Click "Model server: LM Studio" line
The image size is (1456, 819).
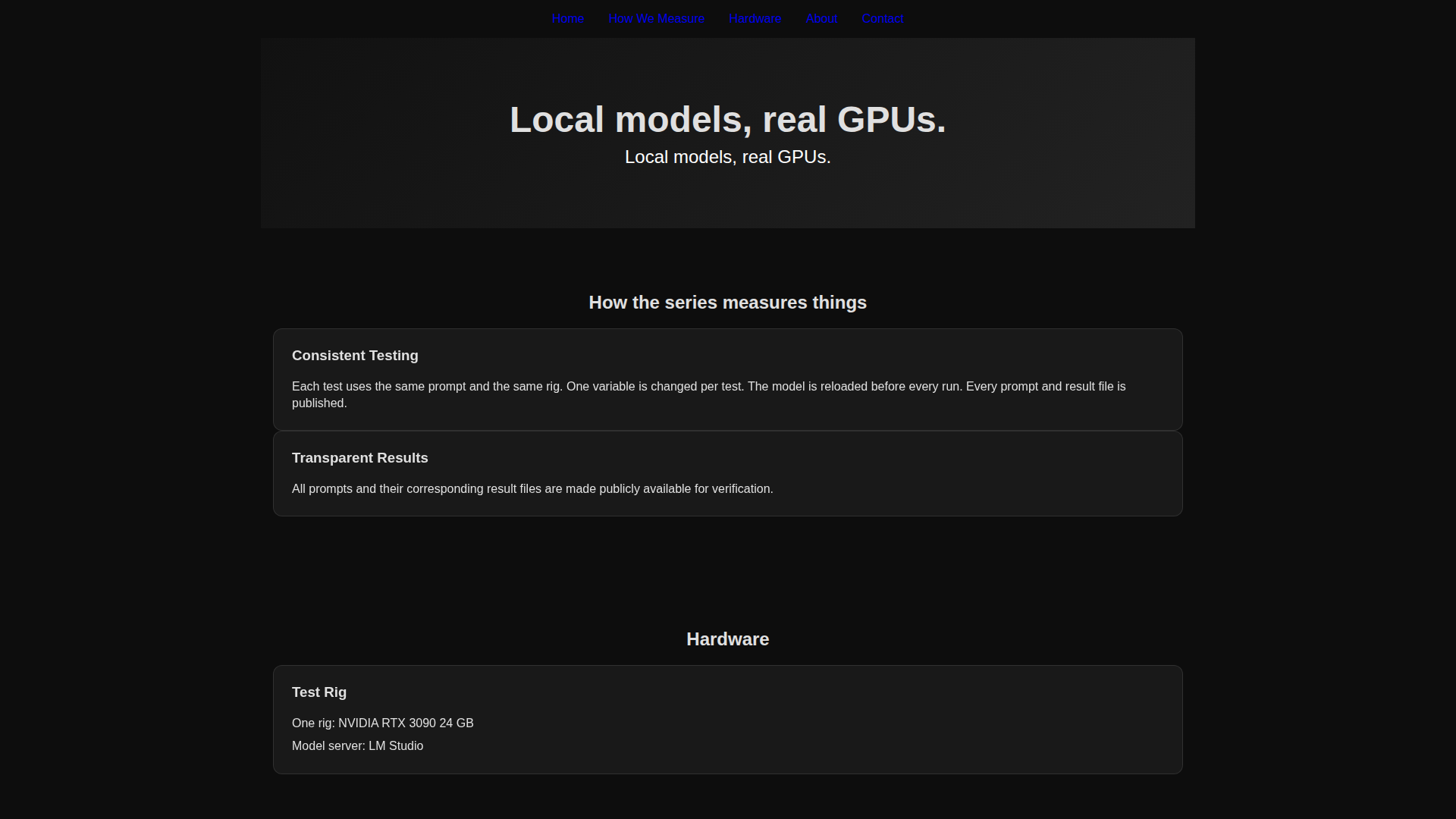tap(358, 746)
